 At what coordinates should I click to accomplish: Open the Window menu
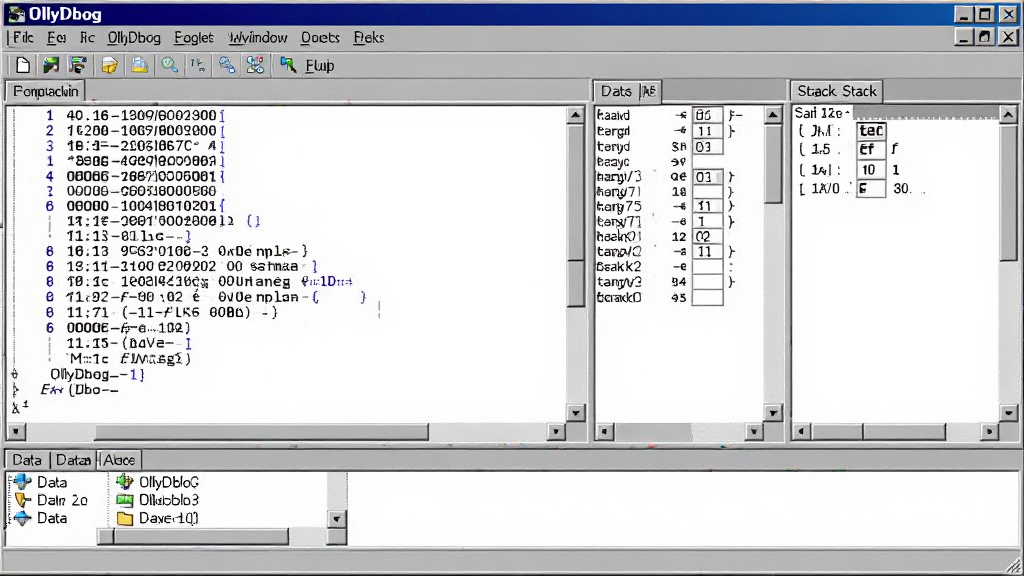click(x=258, y=38)
